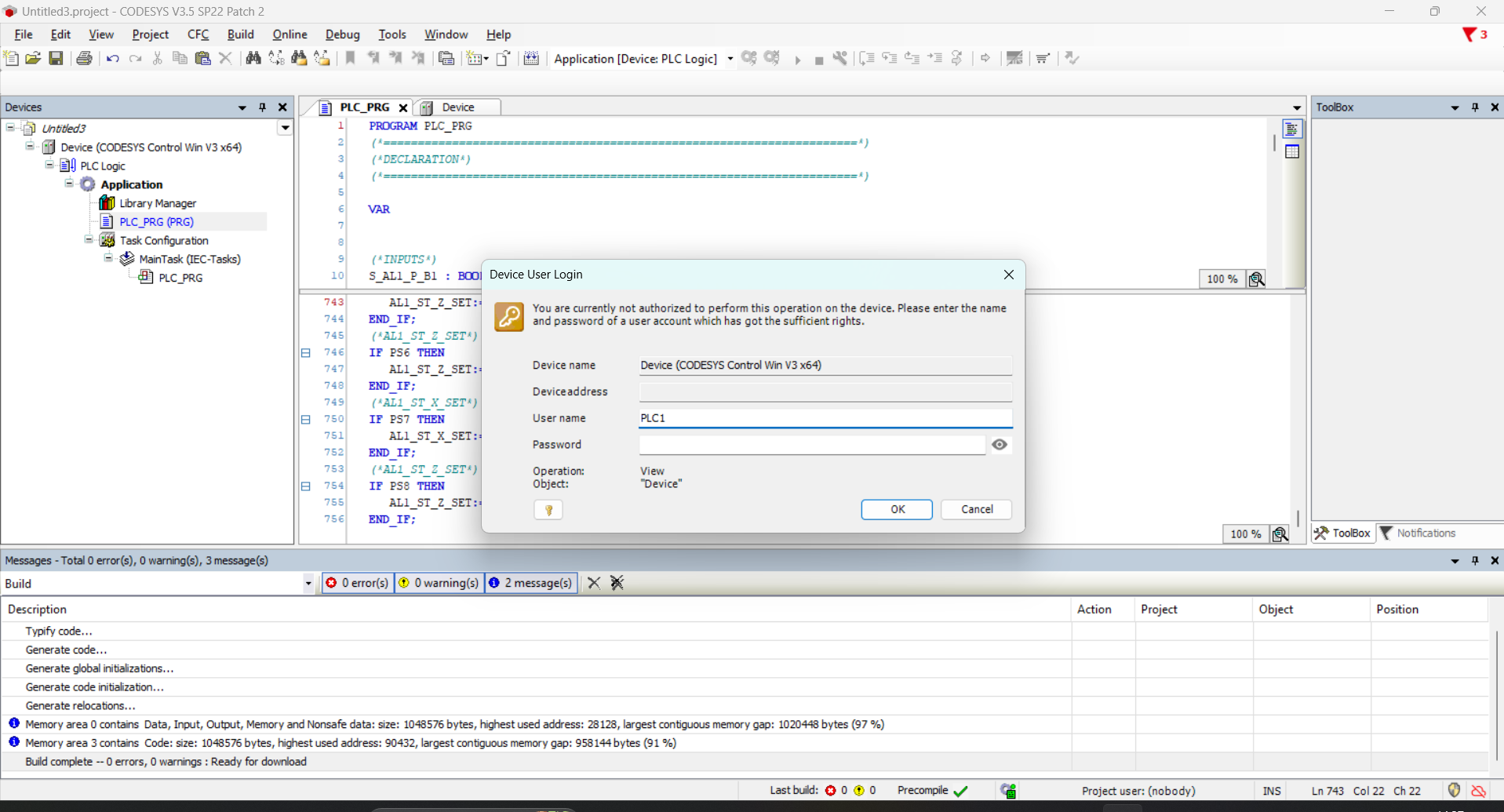
Task: Open the Application device selector dropdown
Action: (730, 59)
